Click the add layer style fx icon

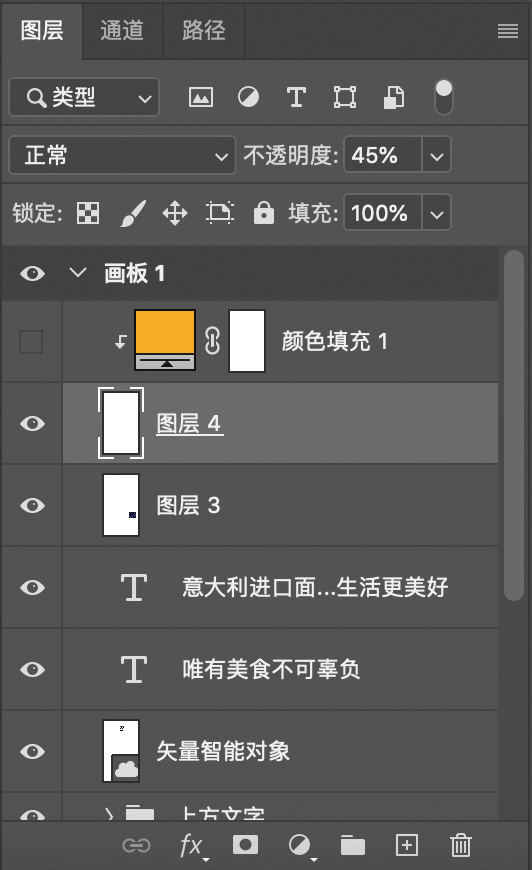pos(192,846)
